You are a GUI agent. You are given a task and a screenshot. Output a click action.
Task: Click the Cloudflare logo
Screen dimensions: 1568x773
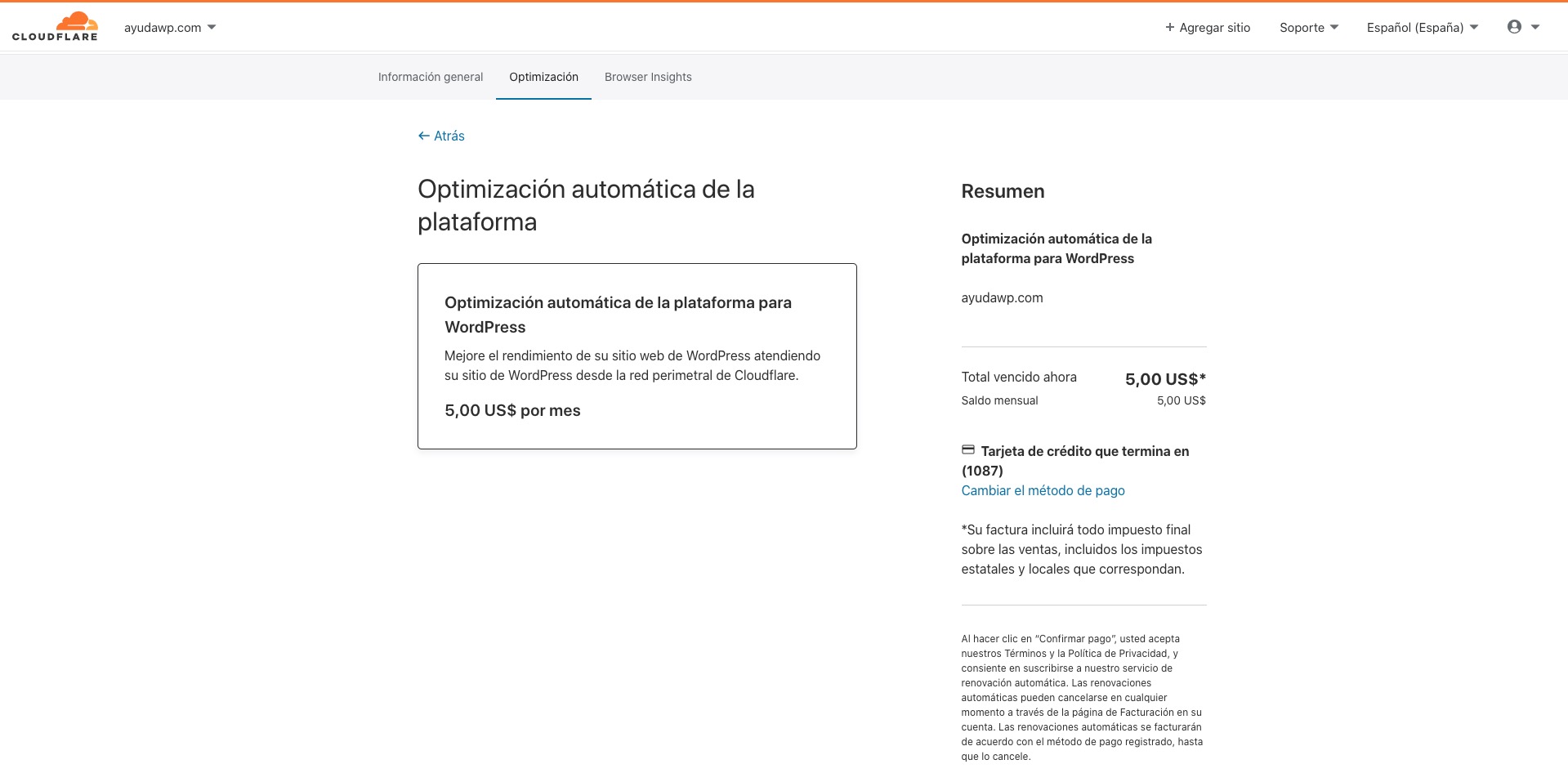pyautogui.click(x=55, y=27)
